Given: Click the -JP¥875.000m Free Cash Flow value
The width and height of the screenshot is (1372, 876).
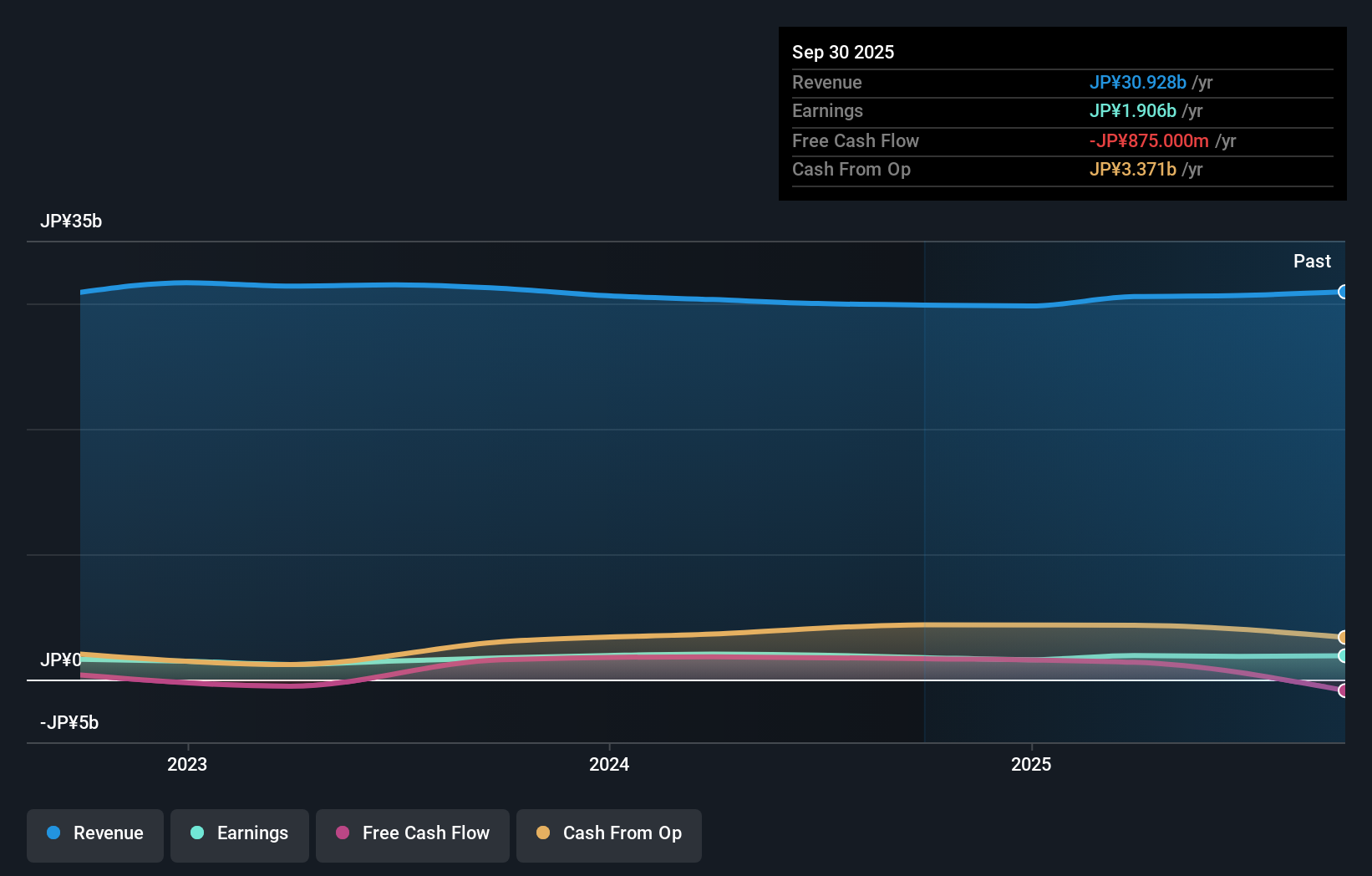Looking at the screenshot, I should [x=1148, y=140].
